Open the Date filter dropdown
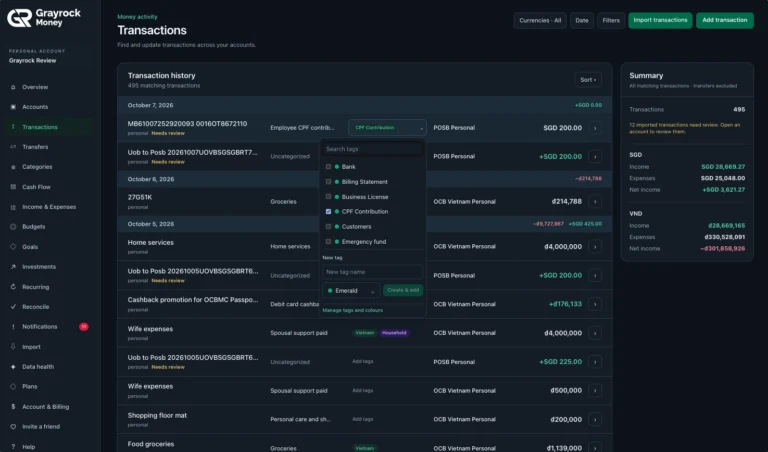768x452 pixels. click(x=582, y=21)
